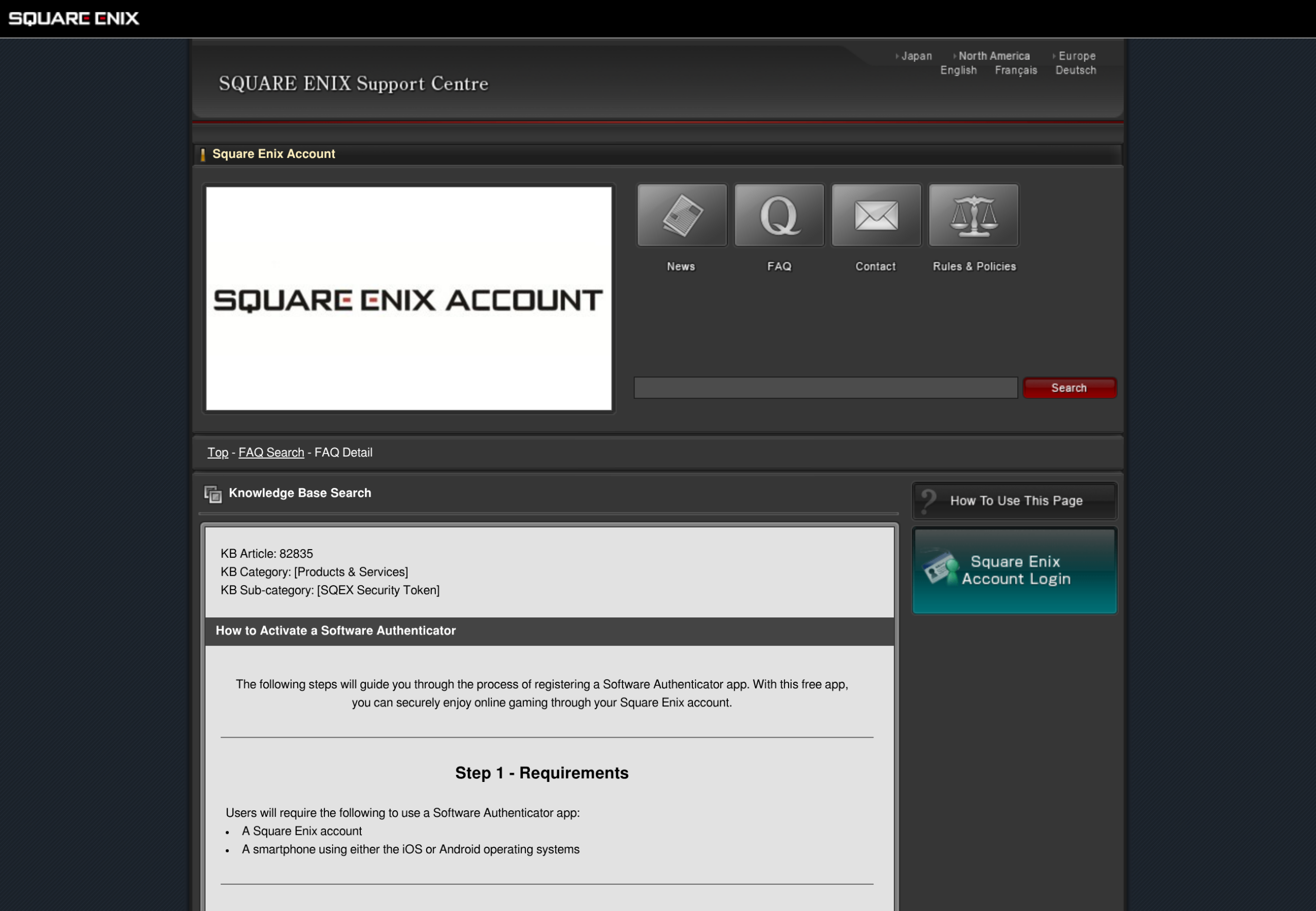Open the News newspaper icon
1316x911 pixels.
[682, 215]
